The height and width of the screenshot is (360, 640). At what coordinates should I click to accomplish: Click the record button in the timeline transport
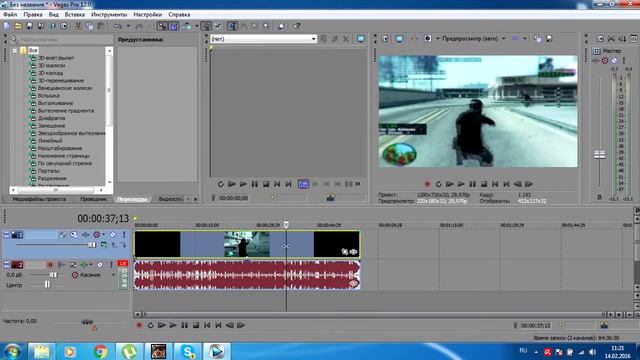click(139, 325)
